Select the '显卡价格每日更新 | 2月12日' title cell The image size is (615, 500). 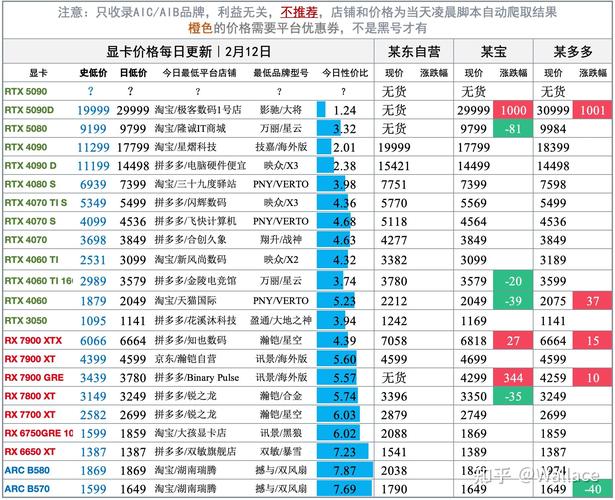click(x=189, y=51)
